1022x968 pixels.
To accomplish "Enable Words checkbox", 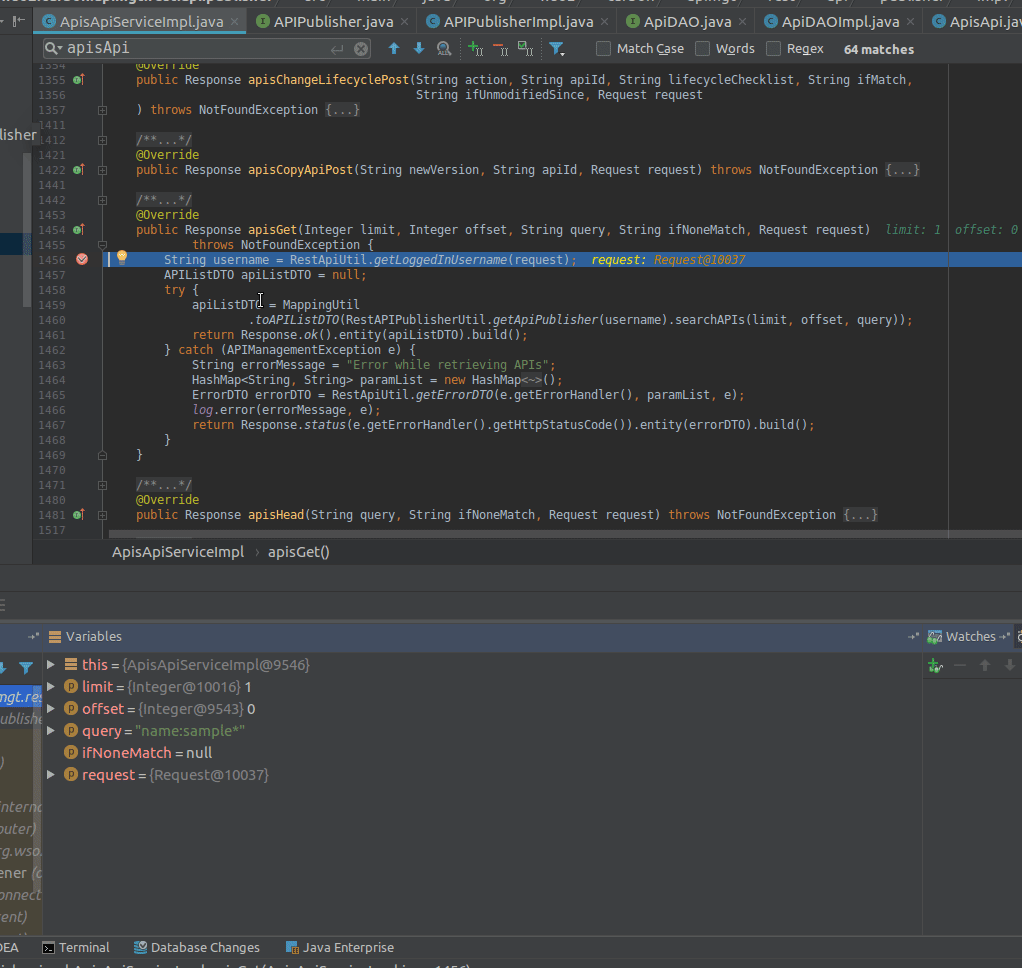I will point(703,49).
